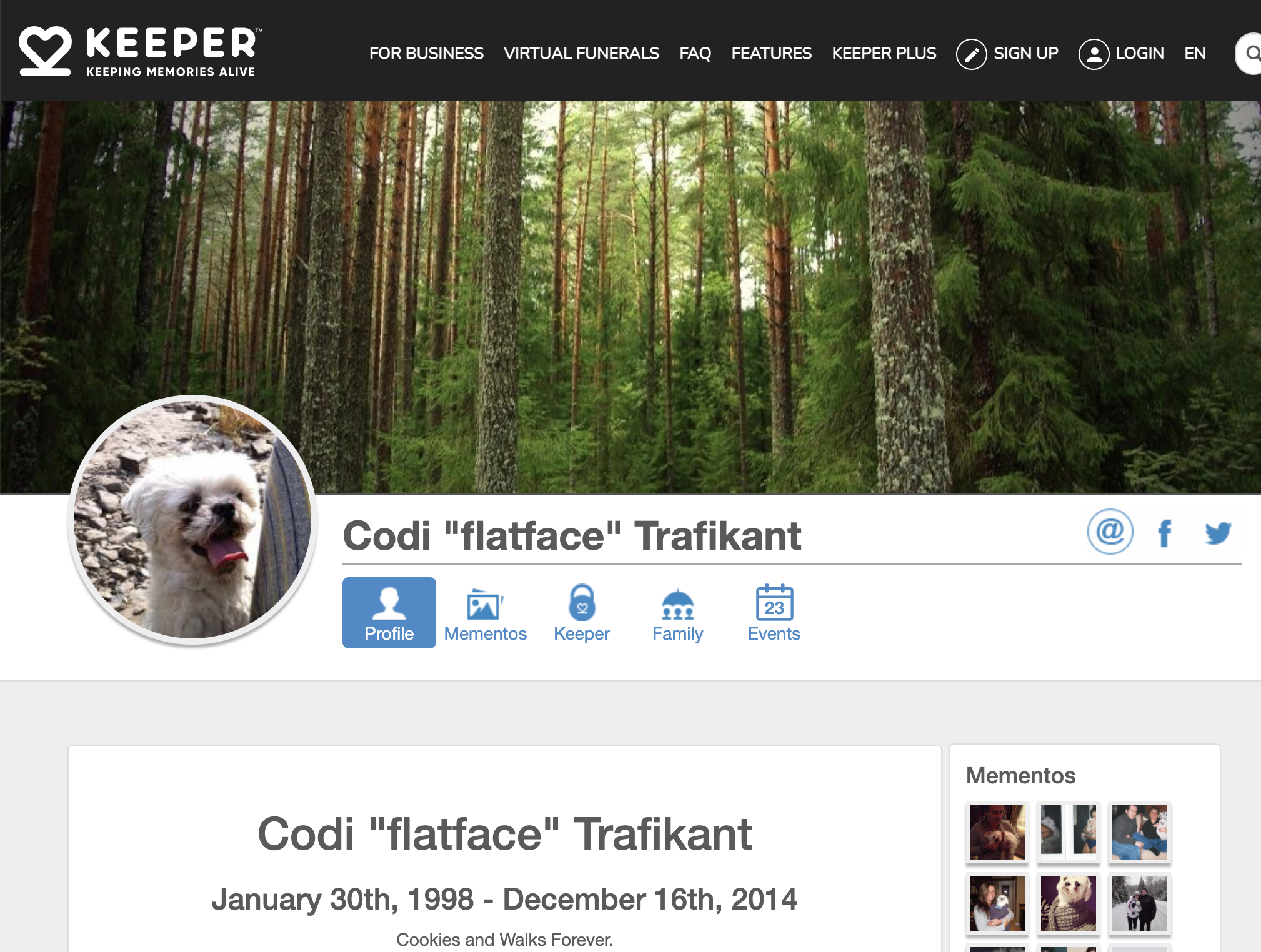This screenshot has width=1261, height=952.
Task: Share memorial via Facebook icon
Action: pyautogui.click(x=1164, y=533)
